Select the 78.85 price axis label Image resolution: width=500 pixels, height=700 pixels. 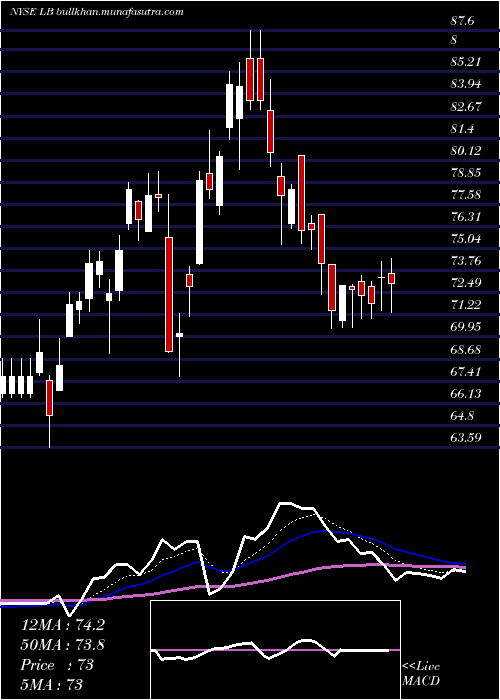pyautogui.click(x=466, y=172)
